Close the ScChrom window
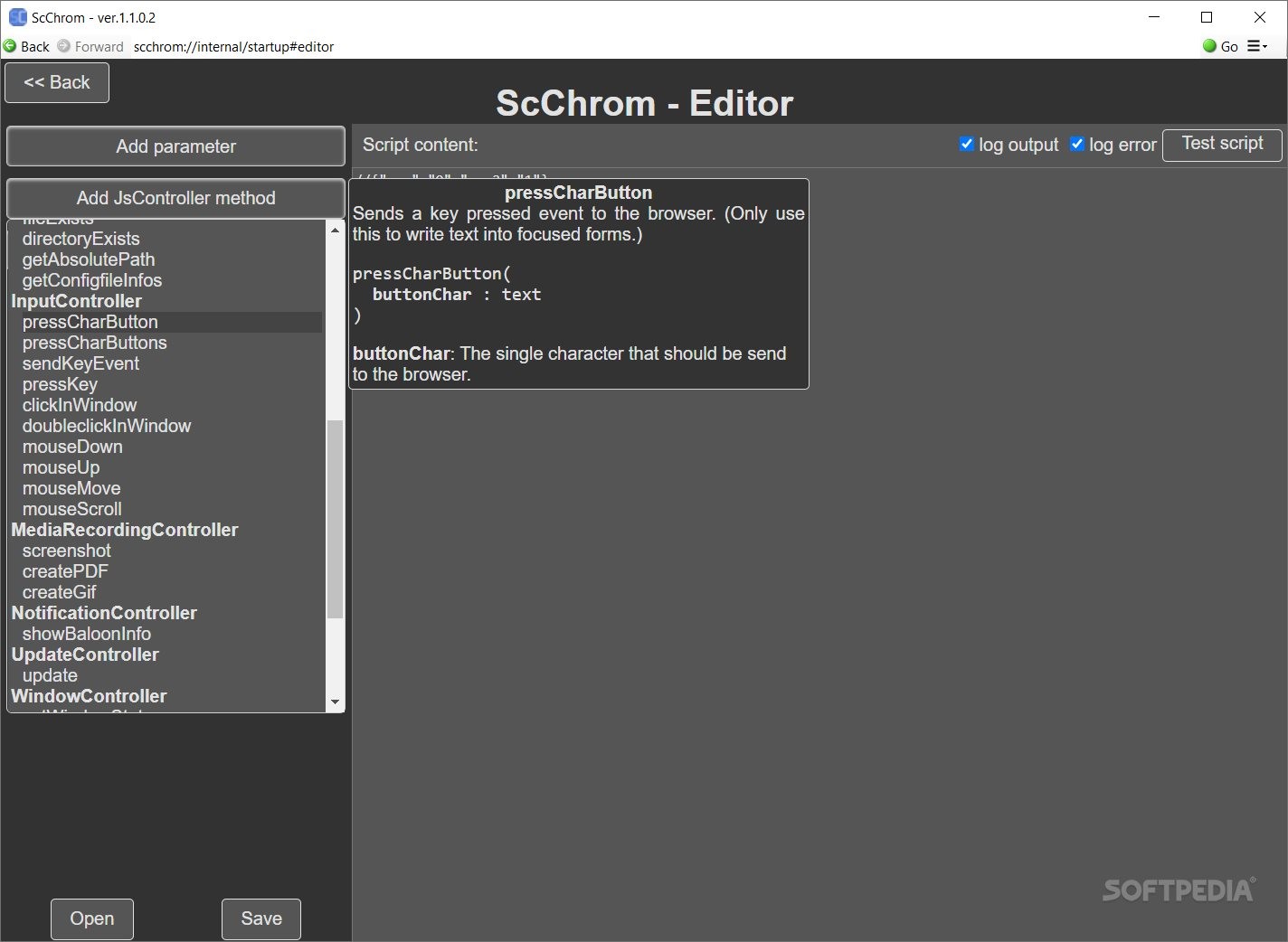 [x=1259, y=17]
